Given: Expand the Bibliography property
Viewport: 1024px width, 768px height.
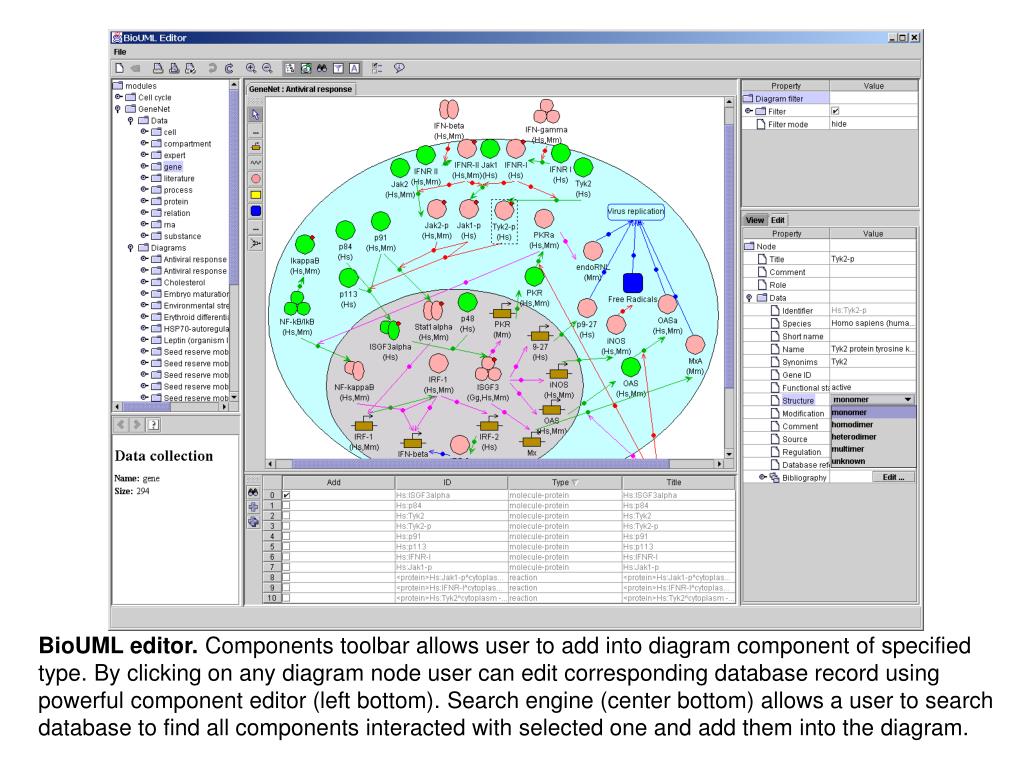Looking at the screenshot, I should [x=762, y=477].
